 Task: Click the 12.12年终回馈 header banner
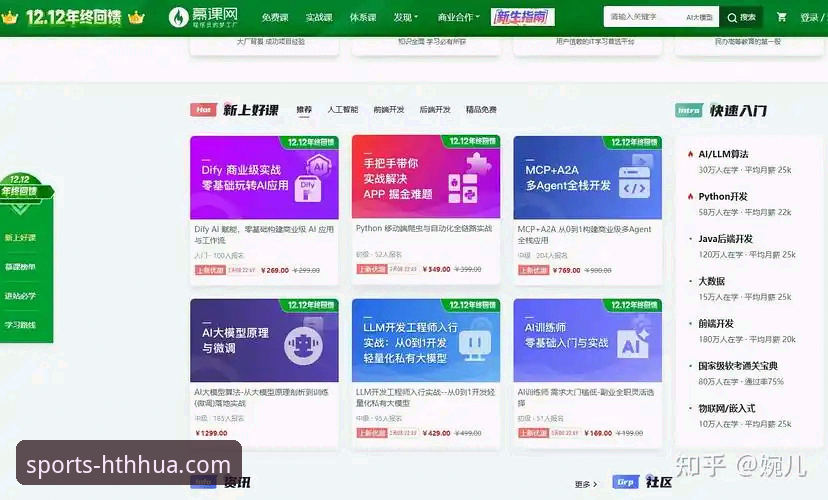[73, 17]
